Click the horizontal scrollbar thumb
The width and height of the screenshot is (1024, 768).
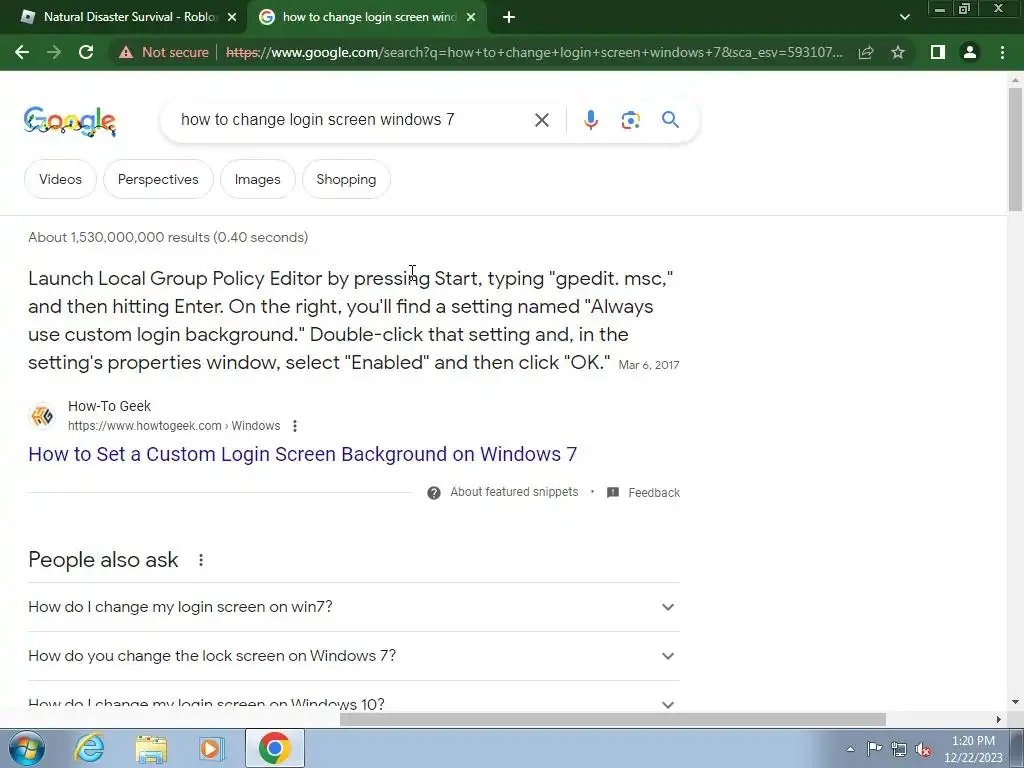coord(613,719)
